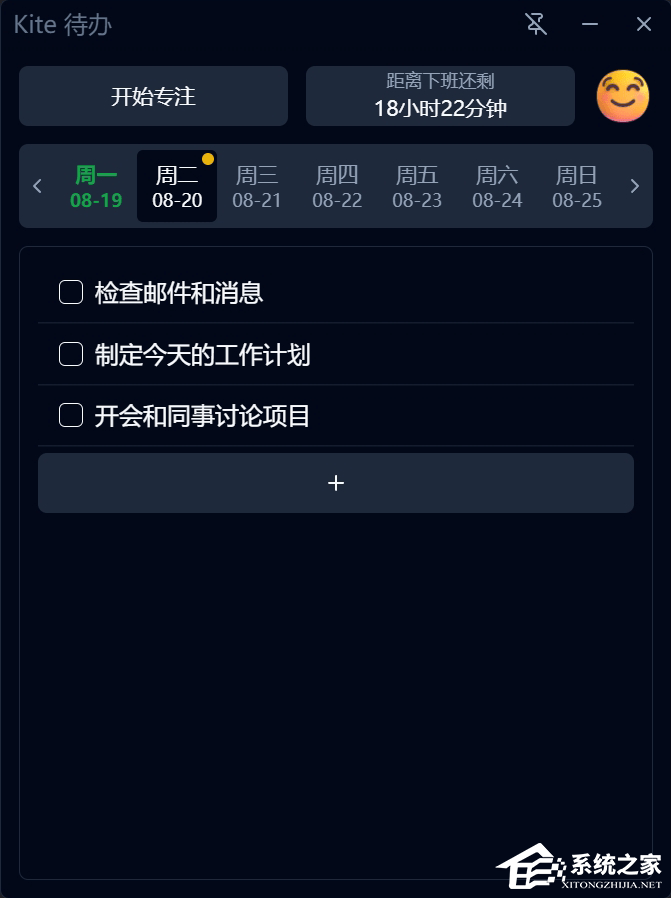Select the 周六 08-24 tab

(496, 186)
